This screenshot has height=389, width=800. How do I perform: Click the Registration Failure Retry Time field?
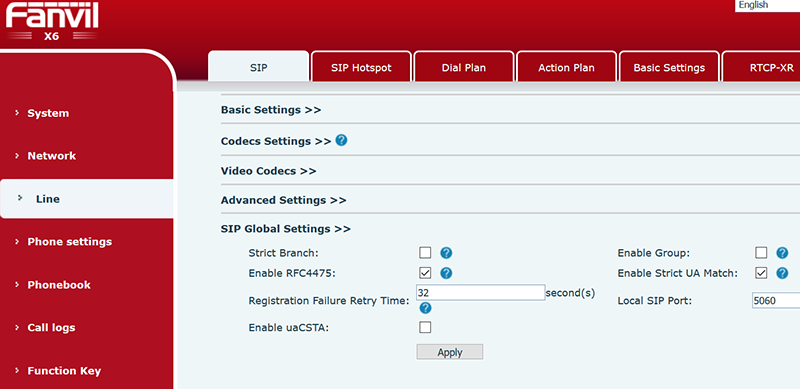(x=481, y=293)
